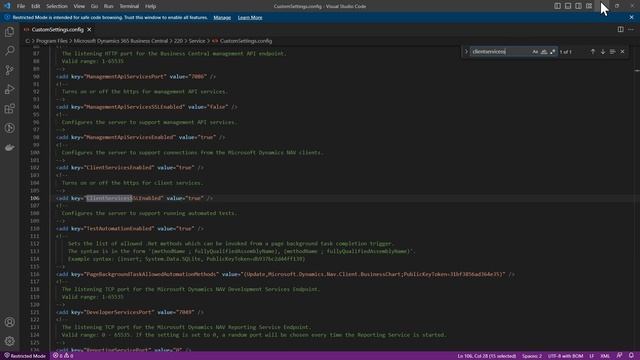Toggle Find in Selection option

coord(613,52)
